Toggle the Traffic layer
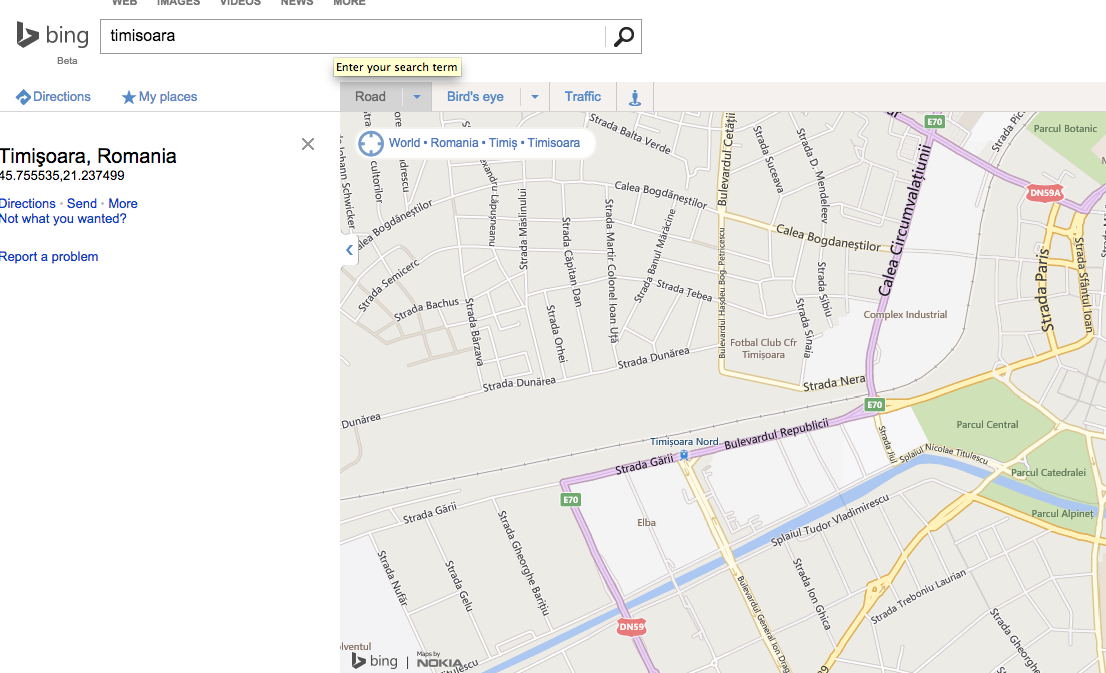 pos(583,97)
